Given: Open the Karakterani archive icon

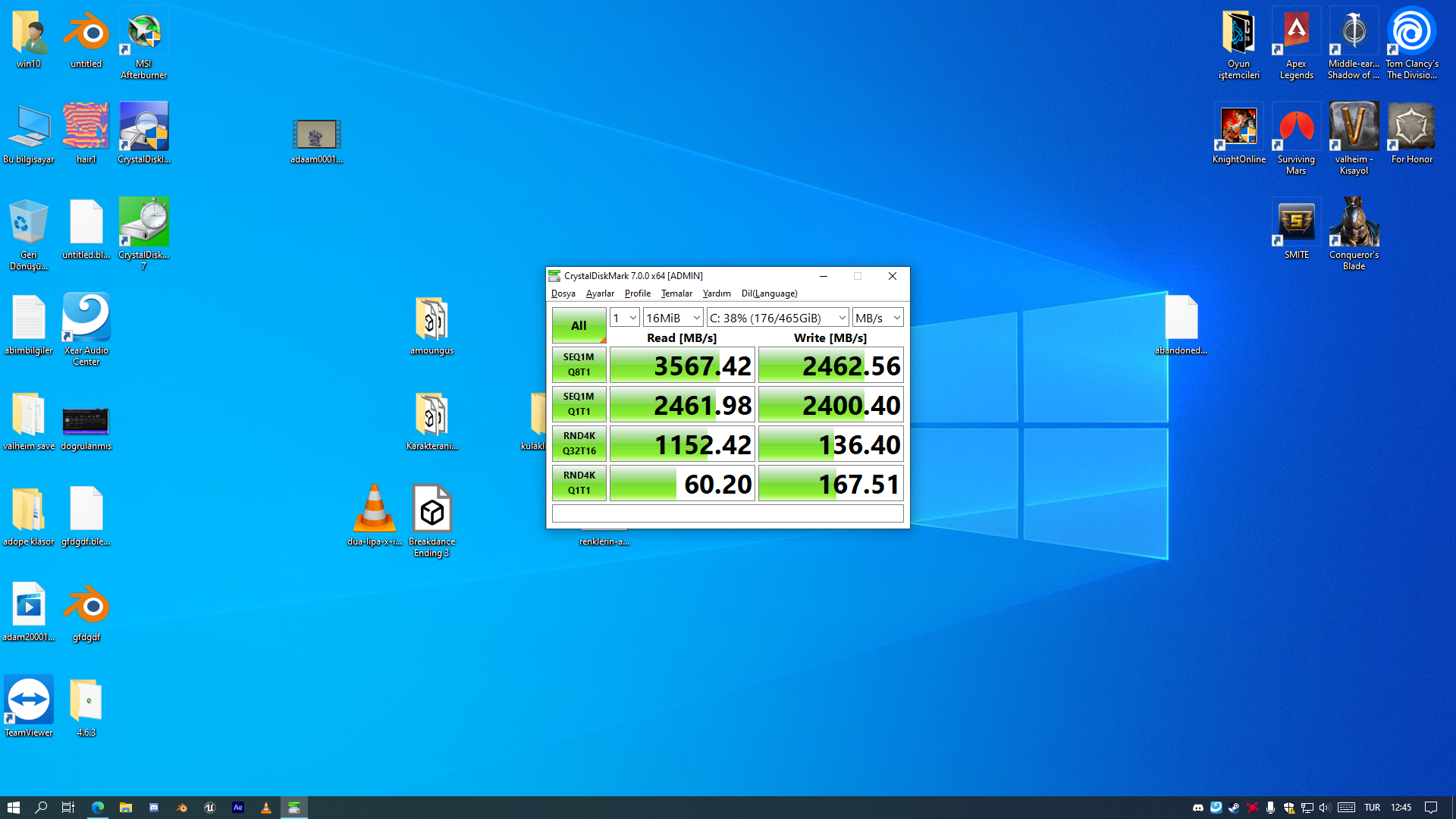Looking at the screenshot, I should click(x=432, y=422).
